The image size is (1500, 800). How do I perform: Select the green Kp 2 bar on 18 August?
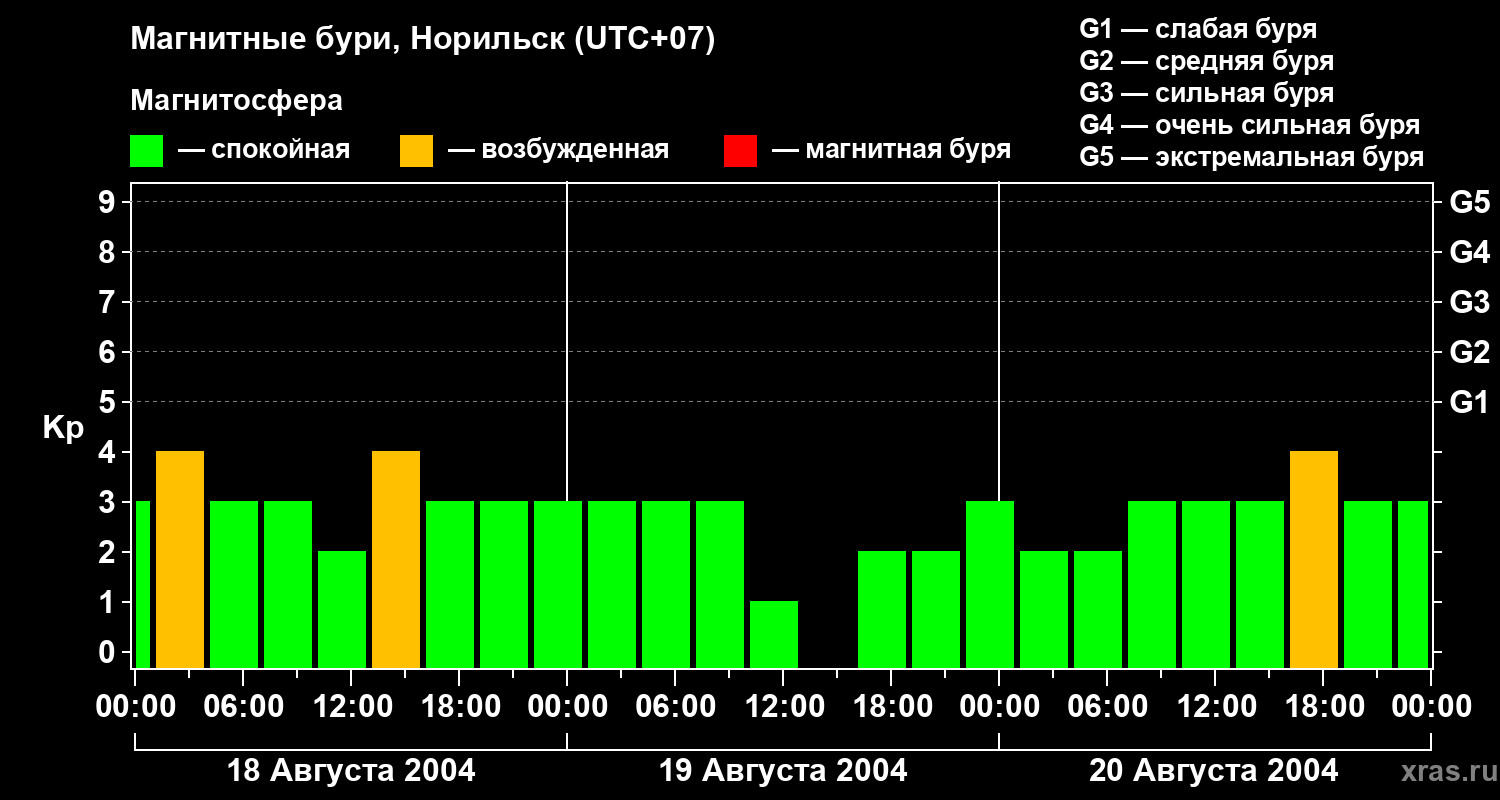pyautogui.click(x=342, y=609)
